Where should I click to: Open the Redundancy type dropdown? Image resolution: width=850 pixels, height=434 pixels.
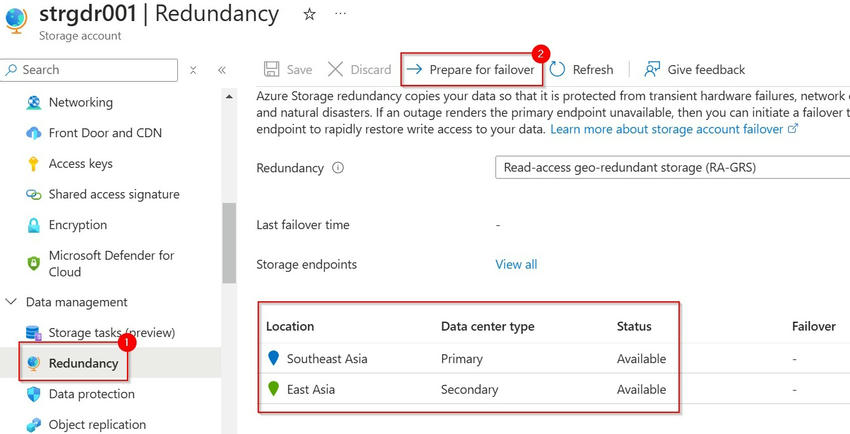[x=672, y=168]
